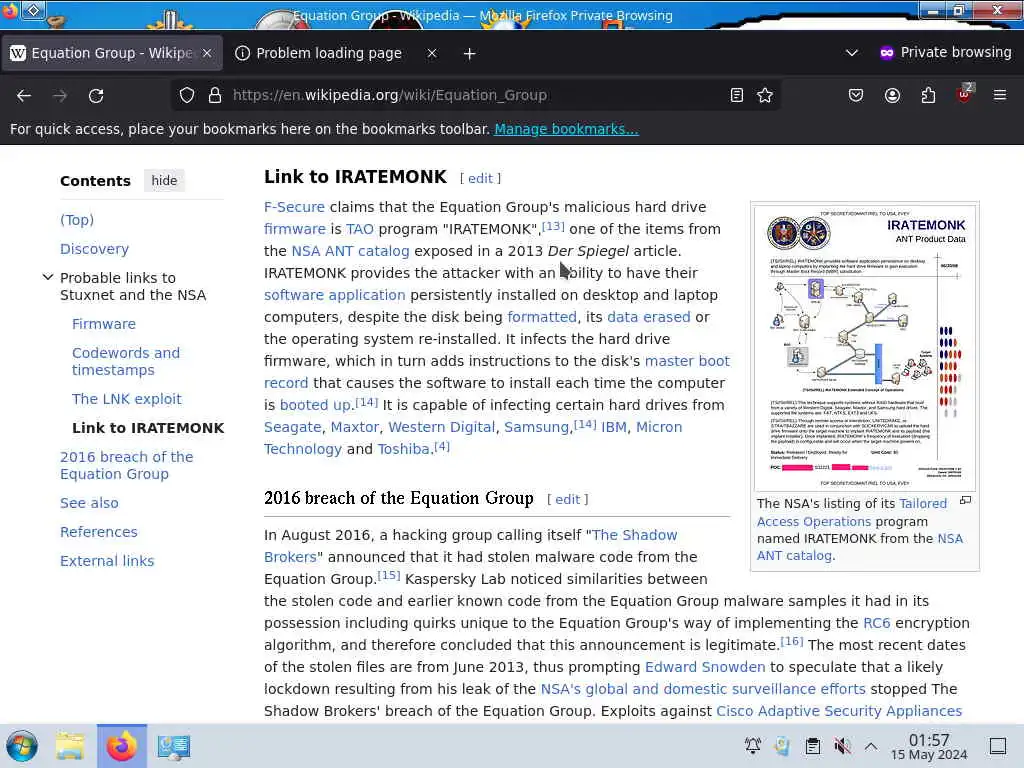Viewport: 1024px width, 768px height.
Task: Close the Problem loading page tab
Action: [432, 53]
